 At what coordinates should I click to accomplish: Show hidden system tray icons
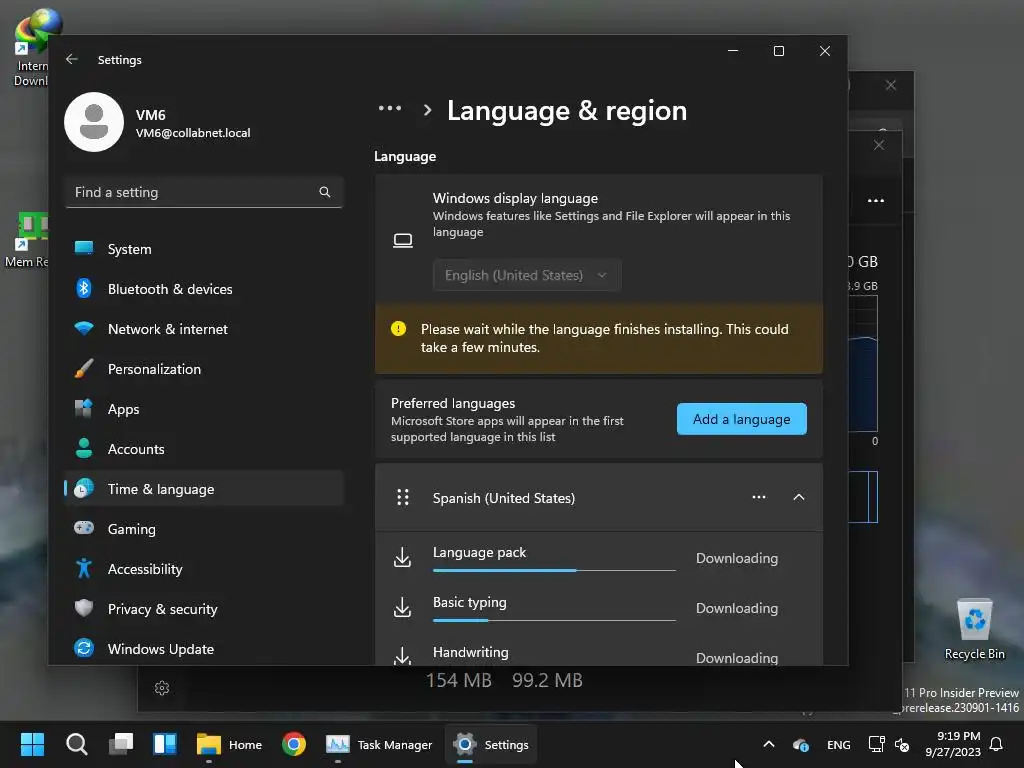[769, 744]
